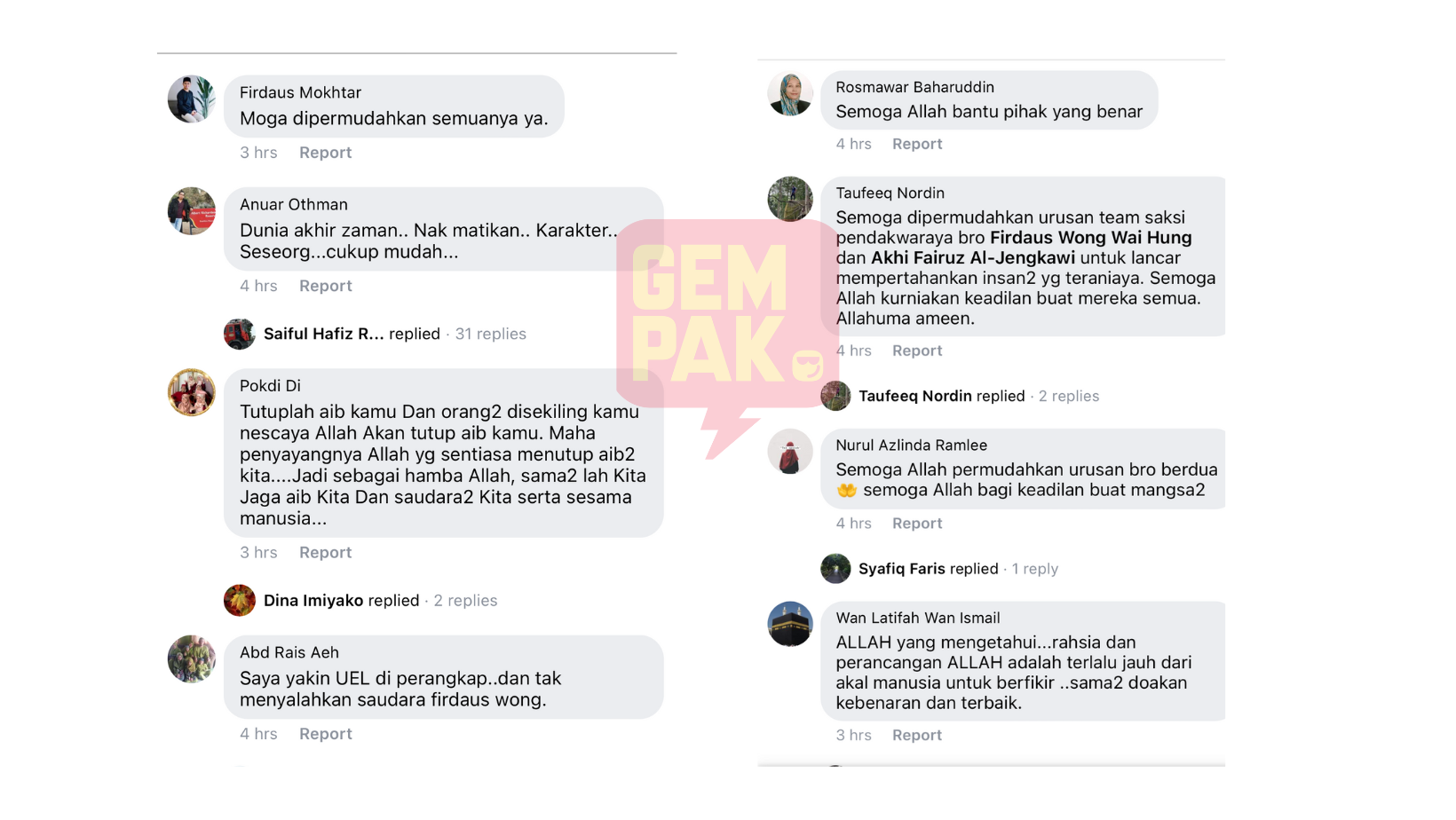Open Taufeeq Nordin's comment avatar
Viewport: 1456px width, 820px height.
coord(789,199)
